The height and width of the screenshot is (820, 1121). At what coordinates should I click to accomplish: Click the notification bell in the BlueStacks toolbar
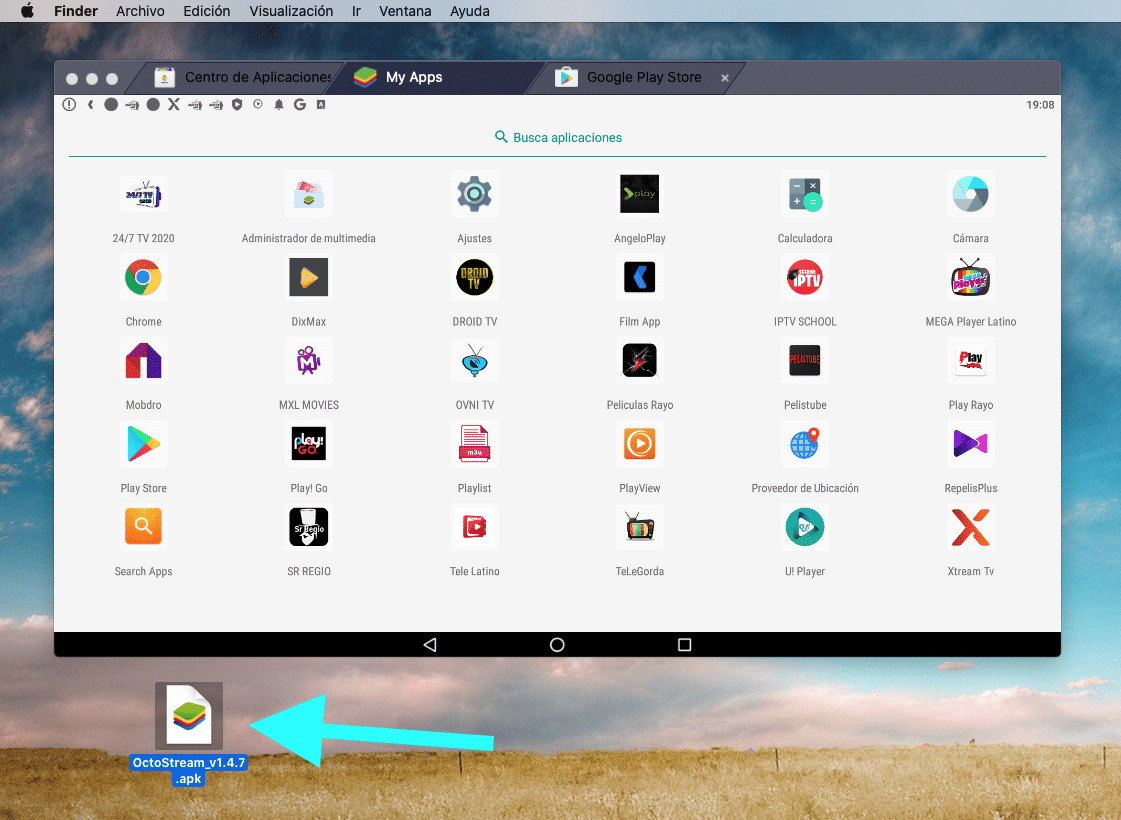[279, 104]
